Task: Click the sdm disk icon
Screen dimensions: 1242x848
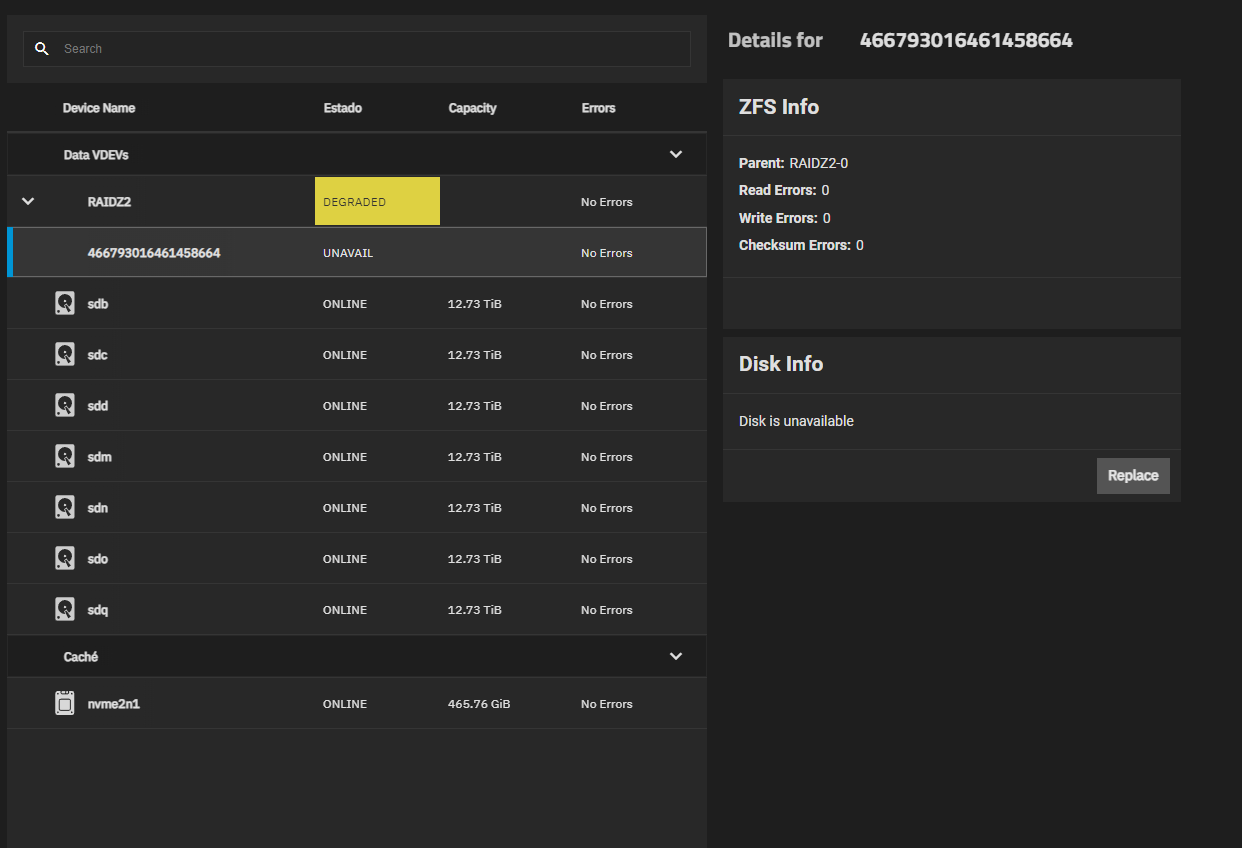Action: click(65, 456)
